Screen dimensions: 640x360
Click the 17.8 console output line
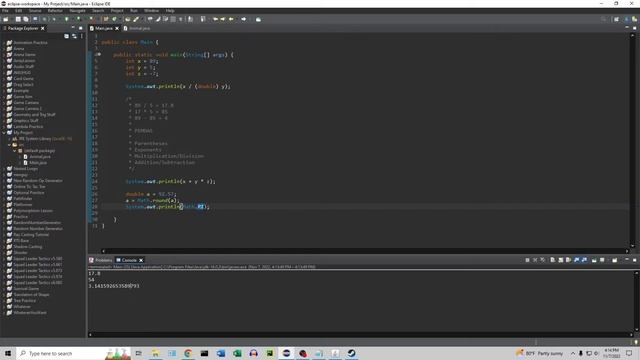pos(94,273)
